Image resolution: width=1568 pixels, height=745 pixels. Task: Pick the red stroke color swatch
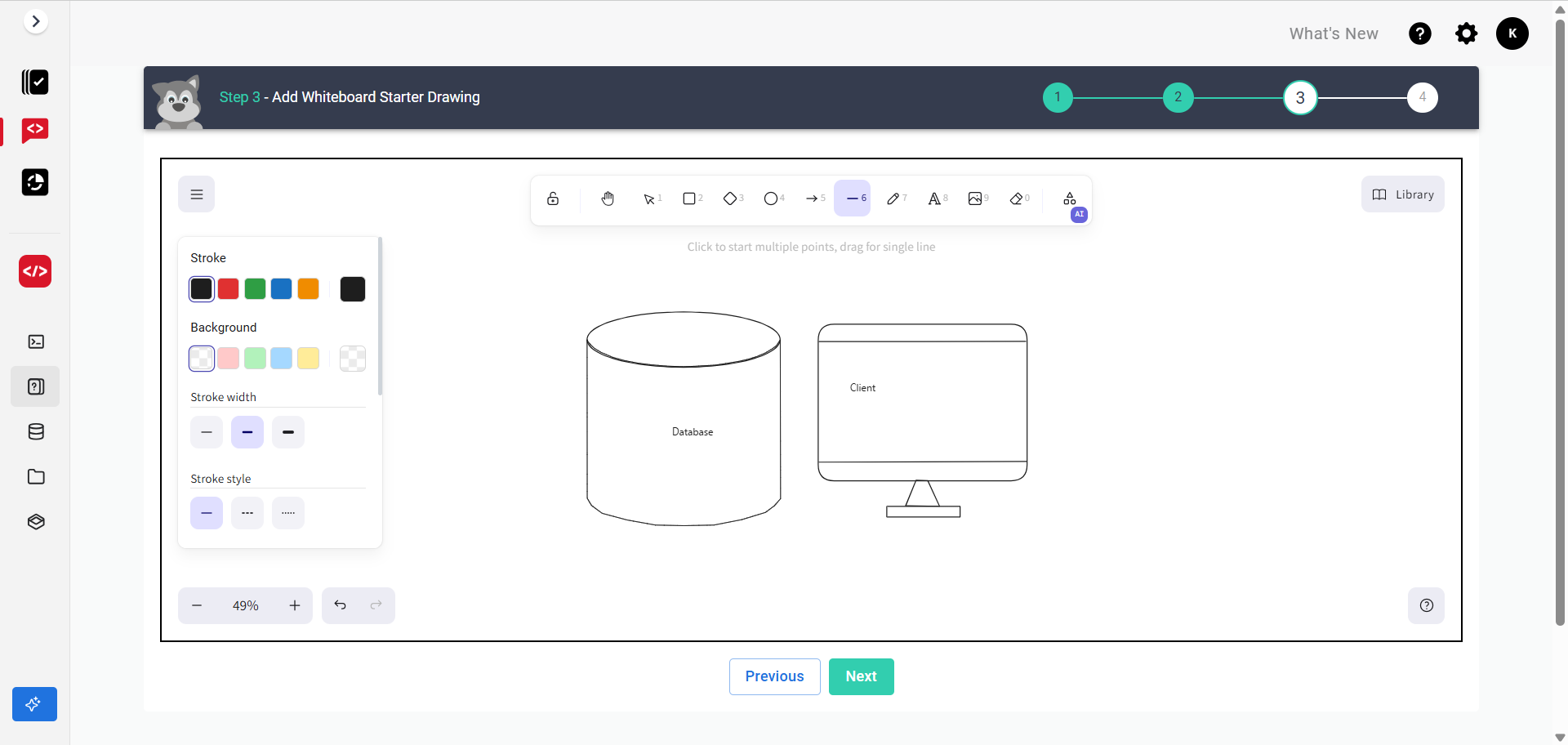tap(229, 289)
